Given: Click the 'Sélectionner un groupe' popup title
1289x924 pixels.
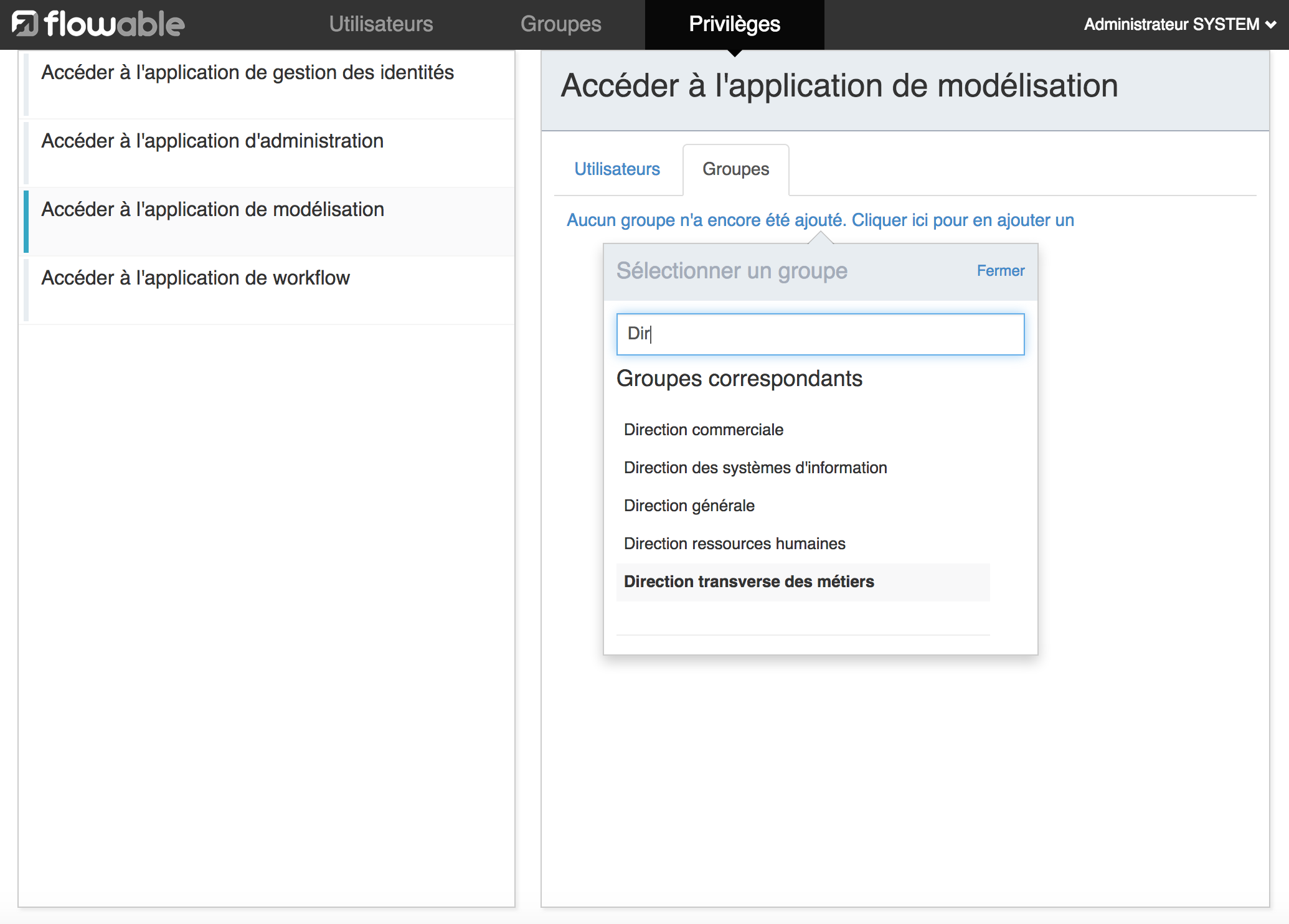Looking at the screenshot, I should click(x=732, y=271).
